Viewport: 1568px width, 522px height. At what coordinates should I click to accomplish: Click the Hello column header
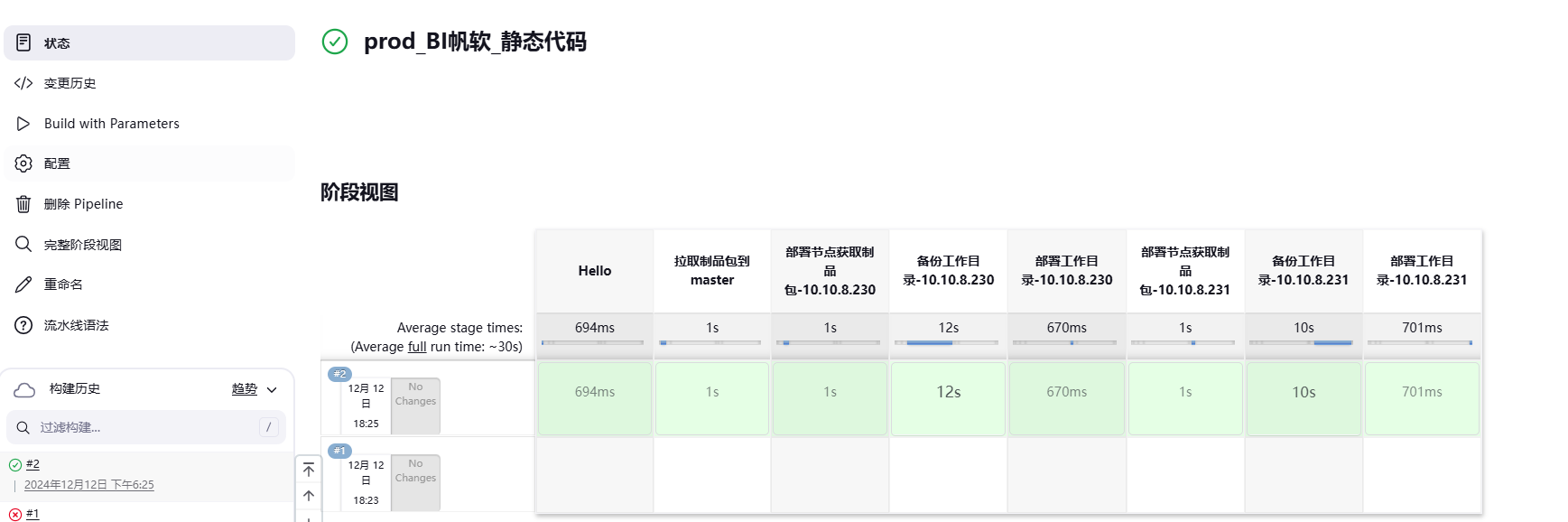[x=595, y=271]
